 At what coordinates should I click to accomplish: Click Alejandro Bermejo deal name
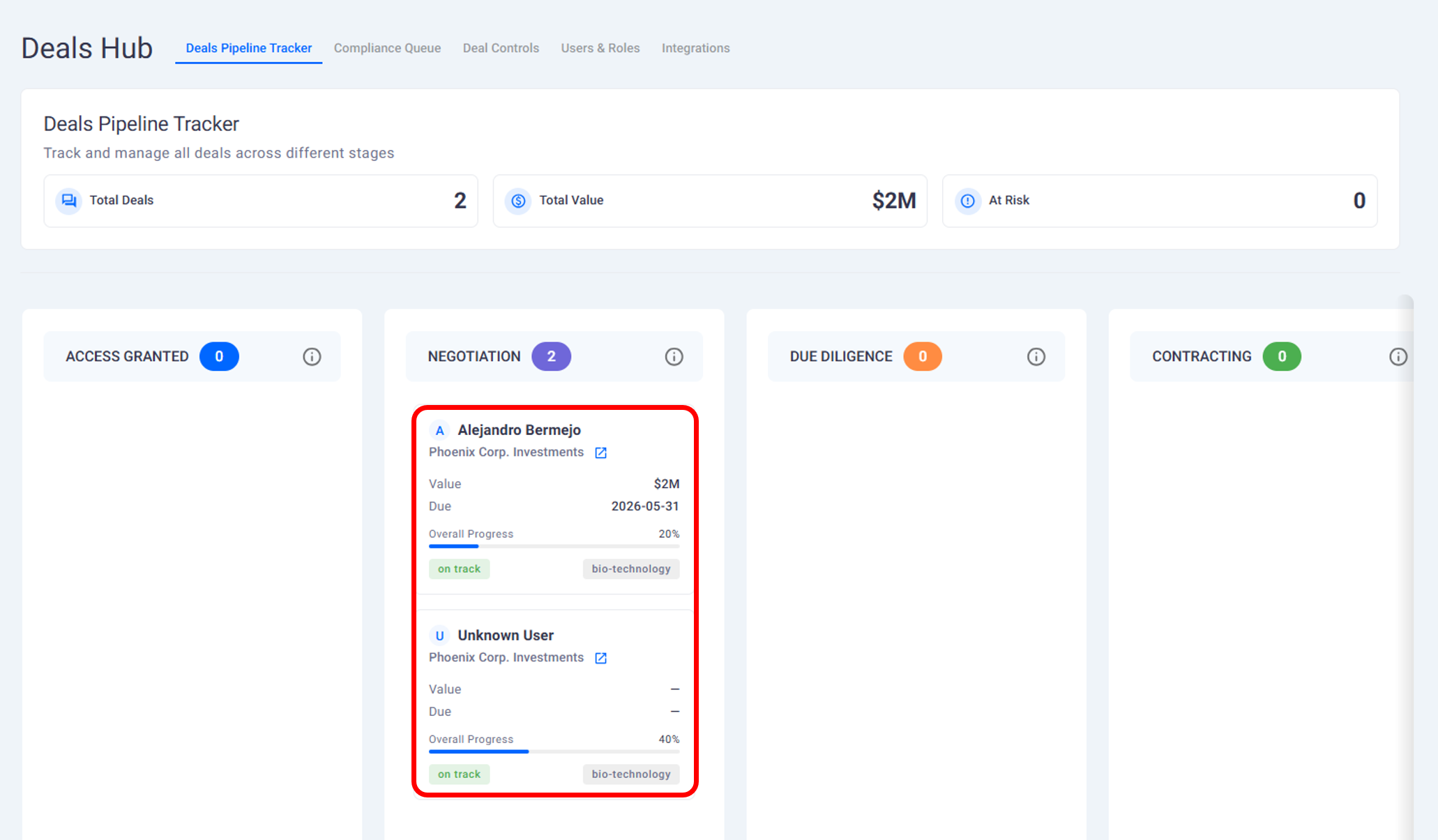[x=519, y=430]
